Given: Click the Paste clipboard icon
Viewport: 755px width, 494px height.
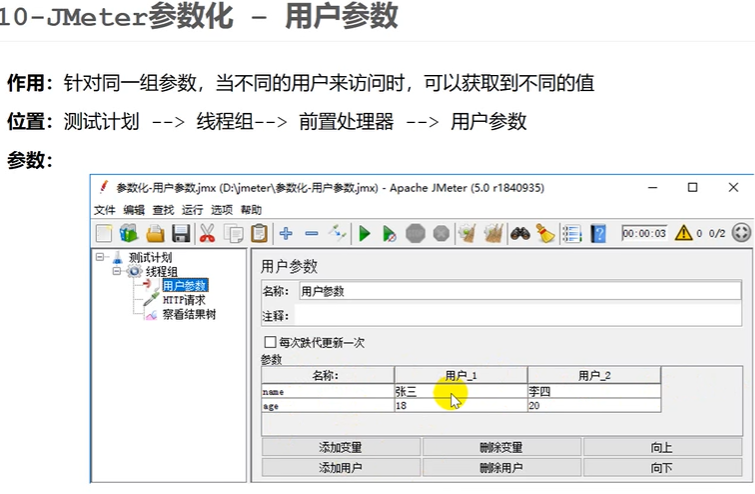Looking at the screenshot, I should pos(260,234).
